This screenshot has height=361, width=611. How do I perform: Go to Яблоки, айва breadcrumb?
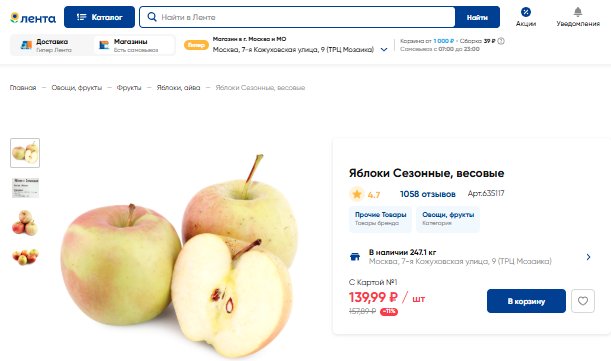178,88
